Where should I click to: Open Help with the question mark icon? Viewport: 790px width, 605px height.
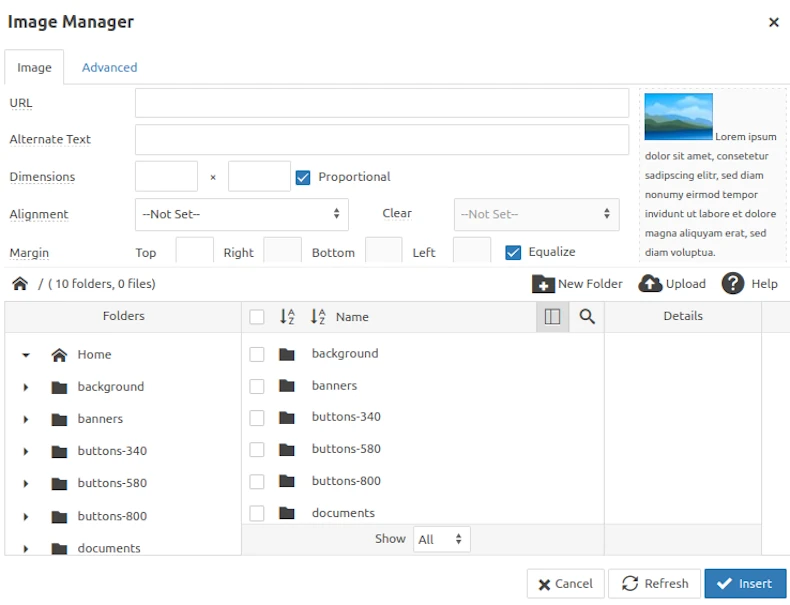(x=733, y=284)
